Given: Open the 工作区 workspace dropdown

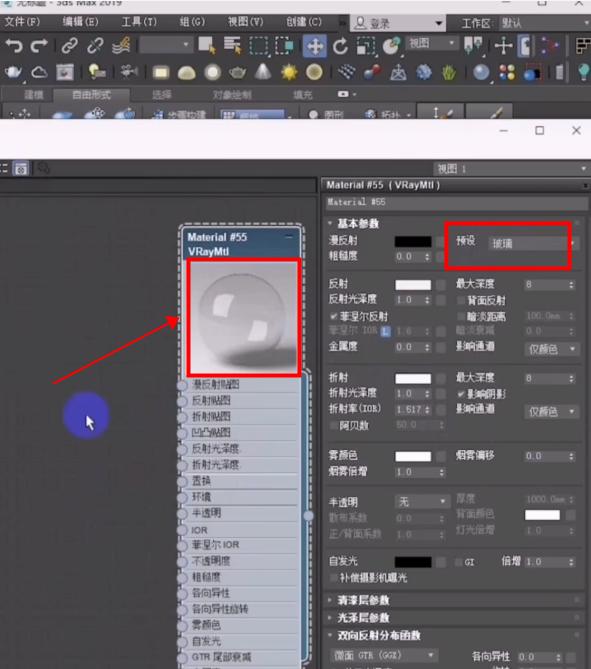Looking at the screenshot, I should click(x=544, y=23).
